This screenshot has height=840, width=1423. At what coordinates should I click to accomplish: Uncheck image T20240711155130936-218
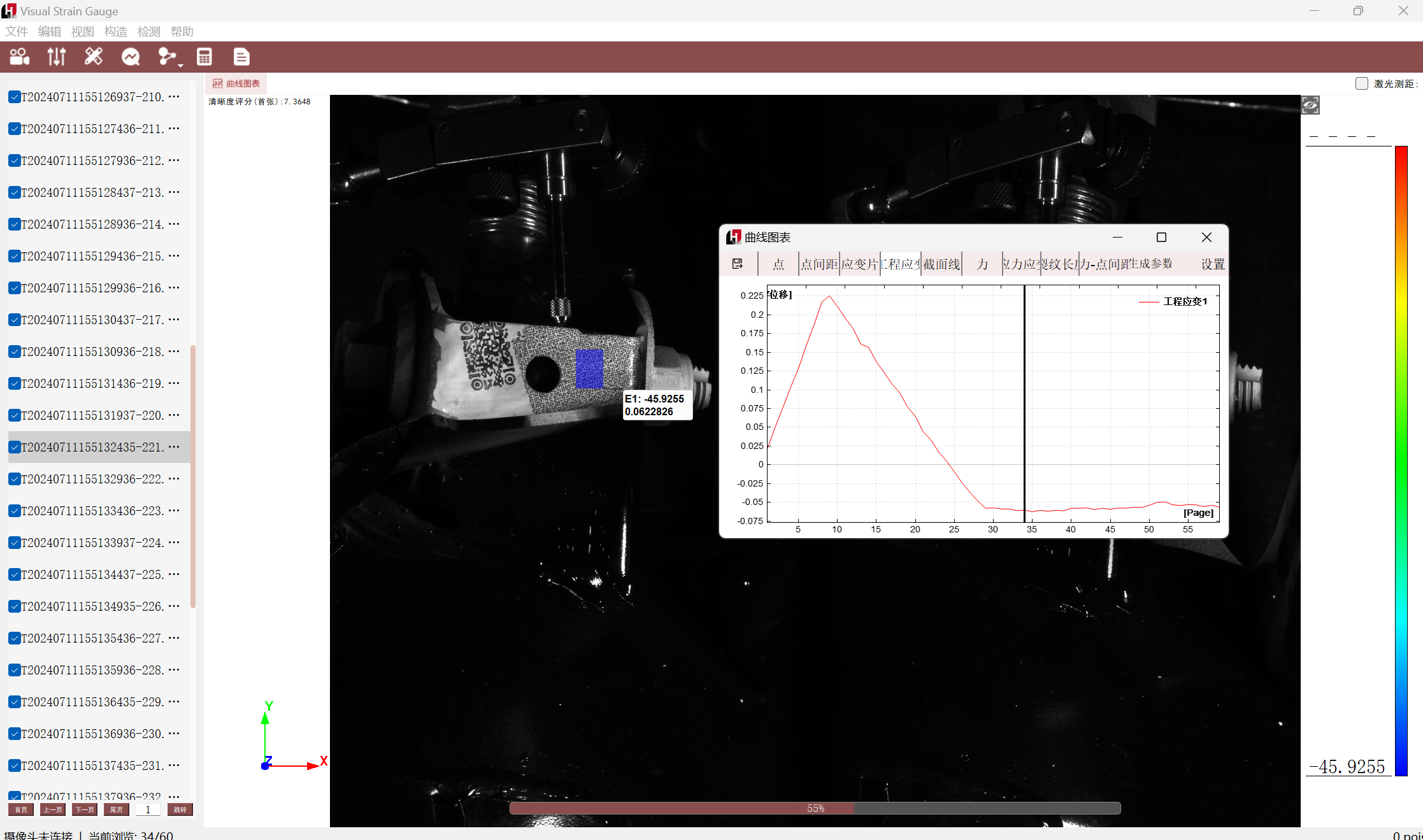[x=15, y=352]
